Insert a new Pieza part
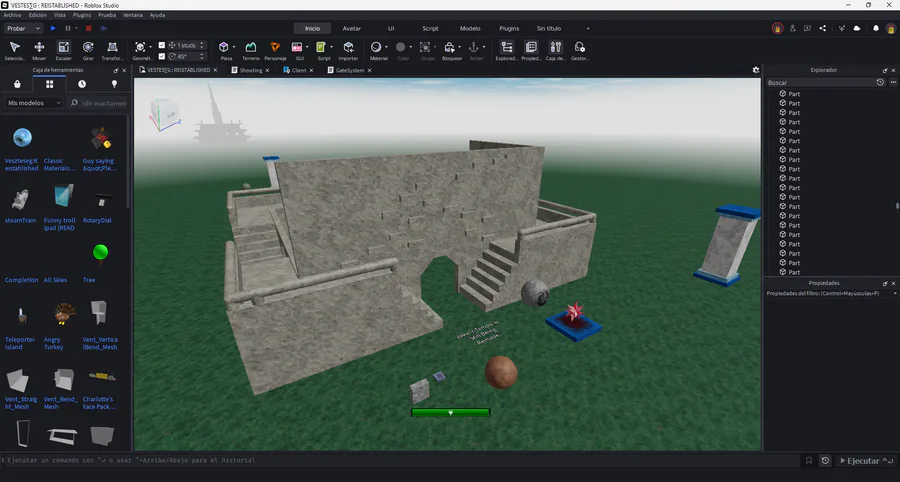This screenshot has height=482, width=900. [x=224, y=47]
